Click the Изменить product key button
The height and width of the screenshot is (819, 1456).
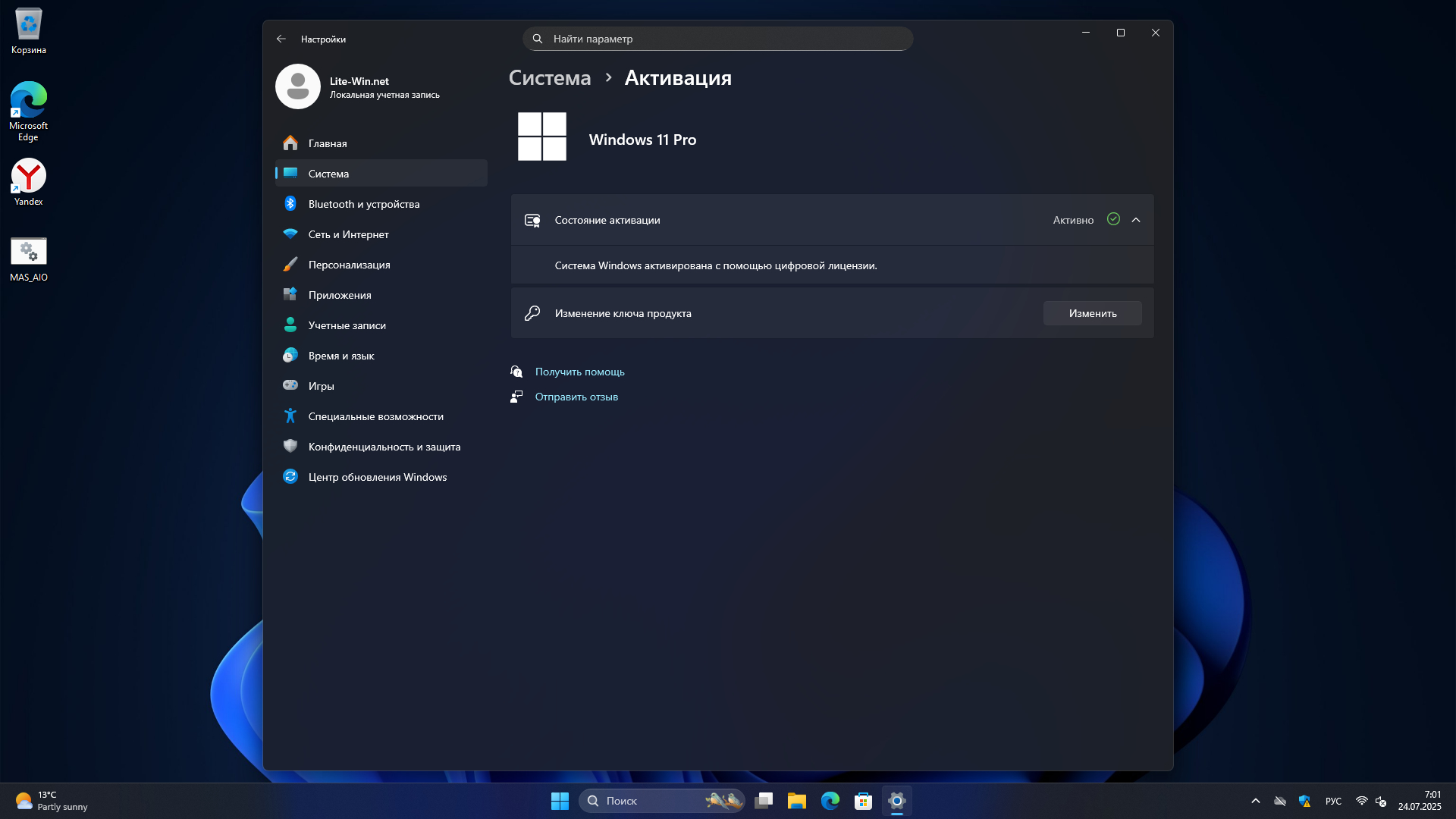click(x=1092, y=313)
